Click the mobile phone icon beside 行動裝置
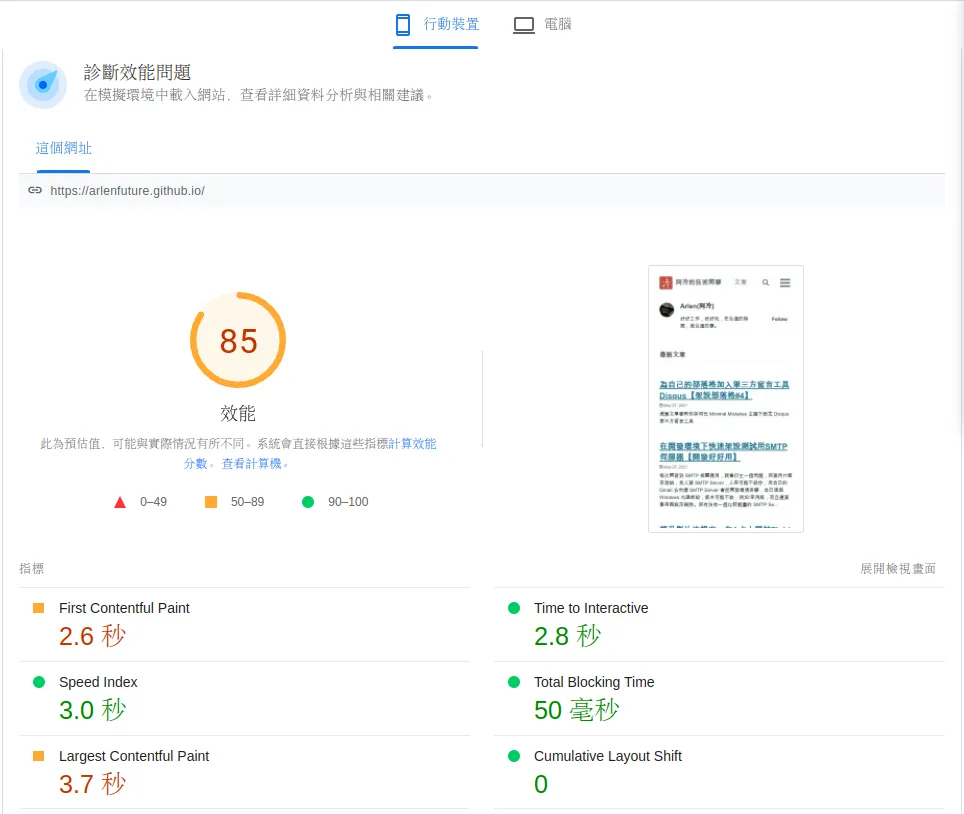Image resolution: width=964 pixels, height=814 pixels. 402,24
